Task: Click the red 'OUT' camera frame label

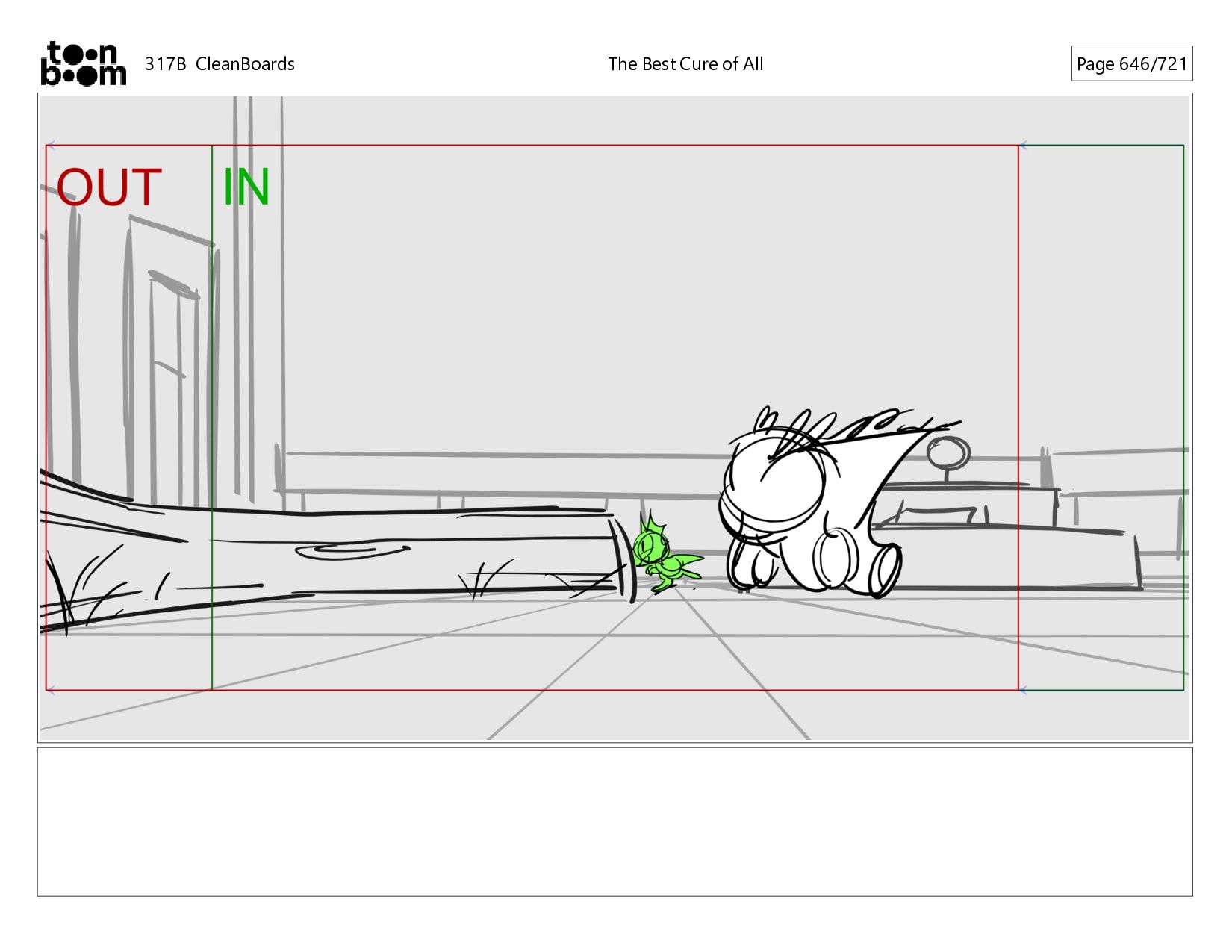Action: pos(109,187)
